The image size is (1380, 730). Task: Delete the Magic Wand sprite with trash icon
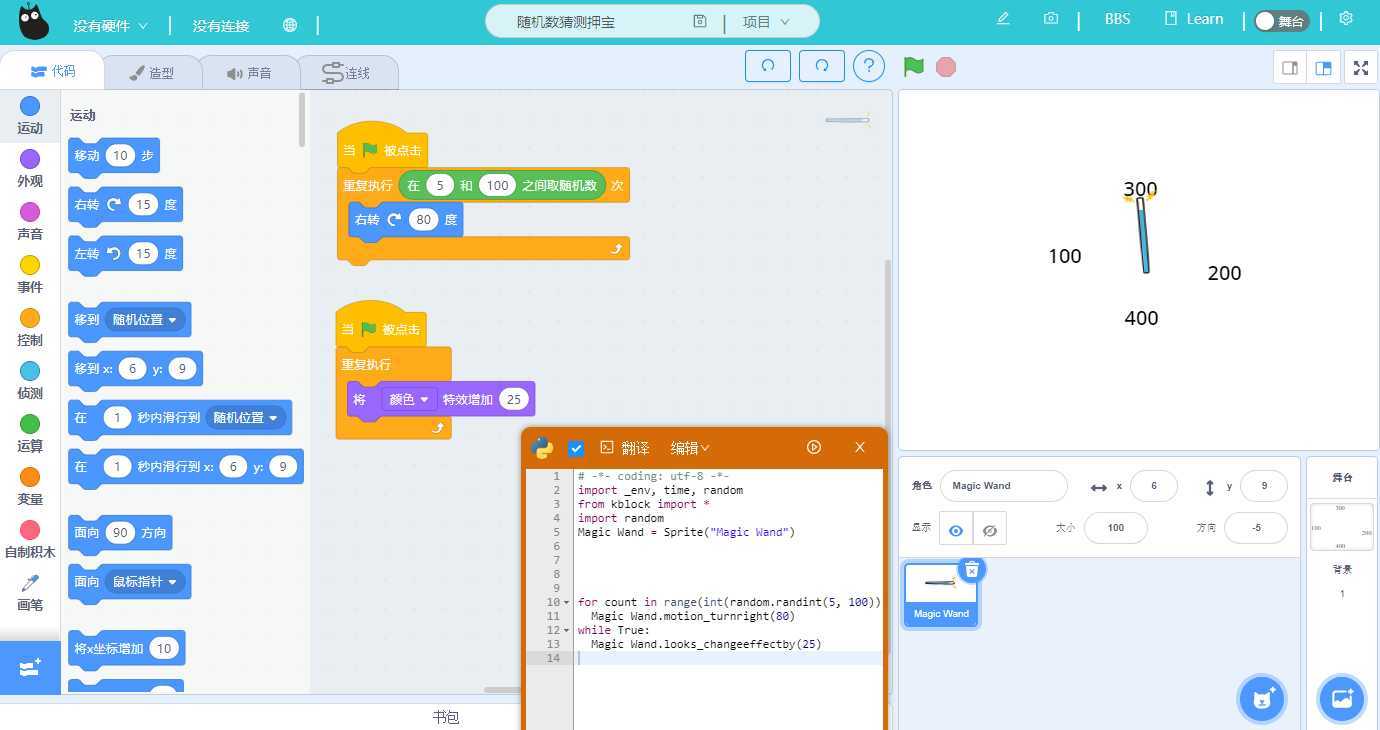(x=971, y=569)
